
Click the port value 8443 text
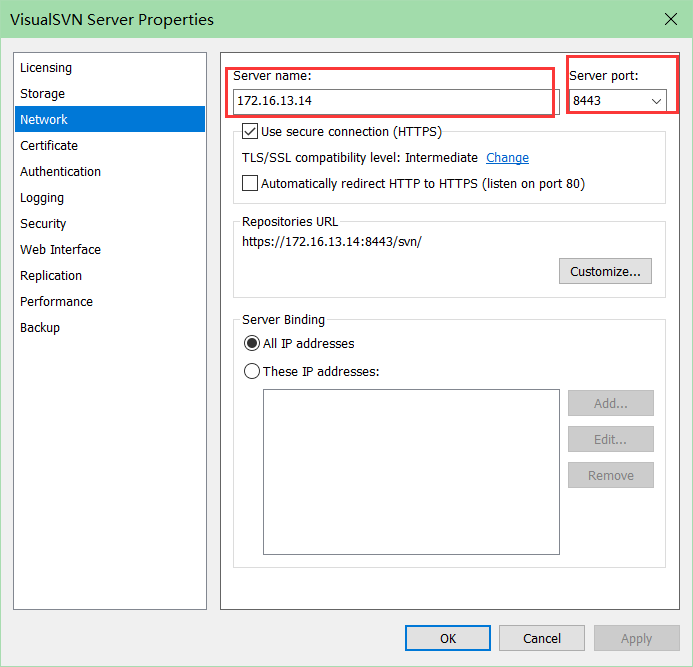[587, 101]
